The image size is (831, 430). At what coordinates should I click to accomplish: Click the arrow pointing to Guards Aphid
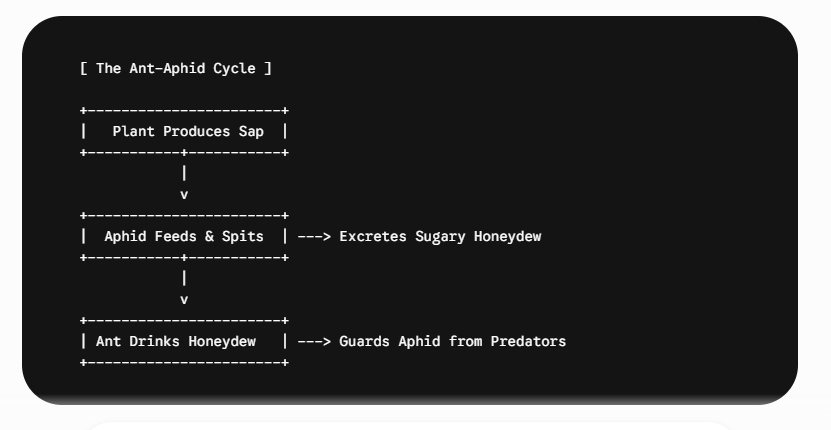[x=314, y=341]
